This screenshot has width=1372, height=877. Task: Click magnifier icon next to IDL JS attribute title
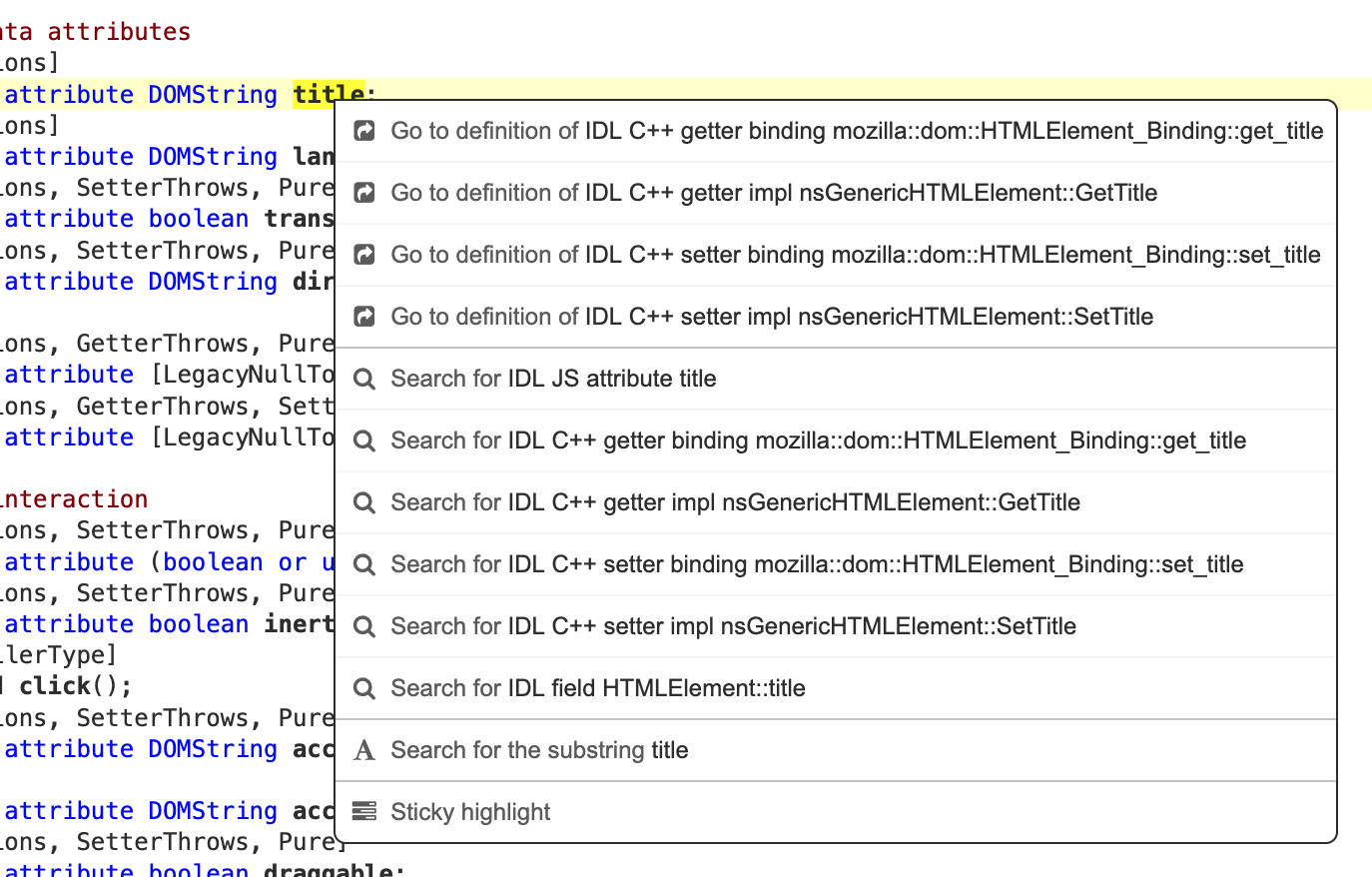point(364,379)
